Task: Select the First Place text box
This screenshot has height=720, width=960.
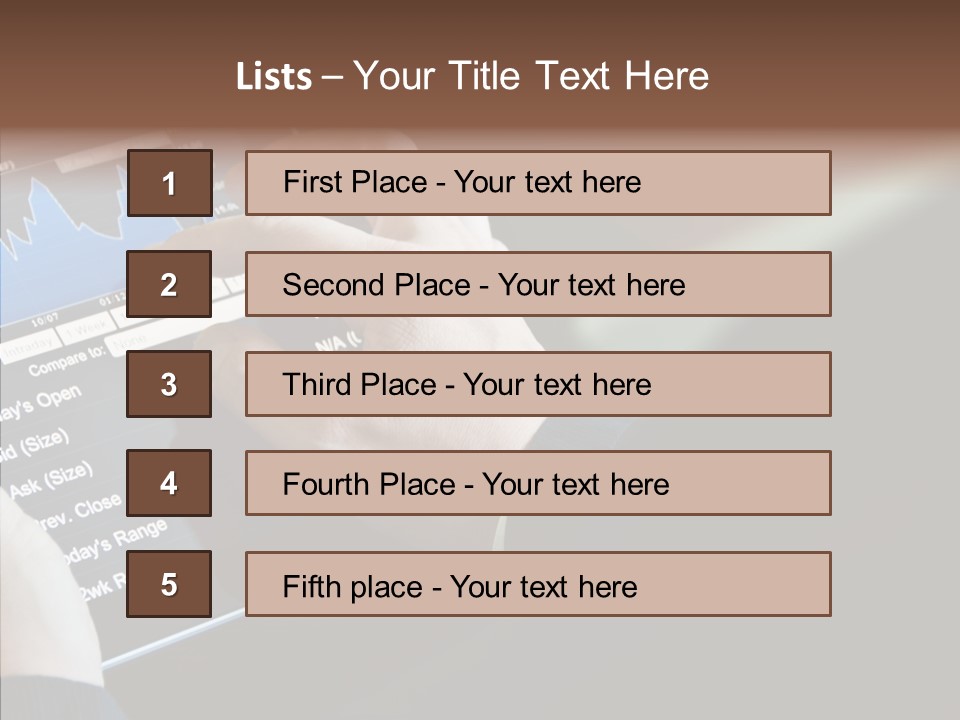Action: [538, 183]
